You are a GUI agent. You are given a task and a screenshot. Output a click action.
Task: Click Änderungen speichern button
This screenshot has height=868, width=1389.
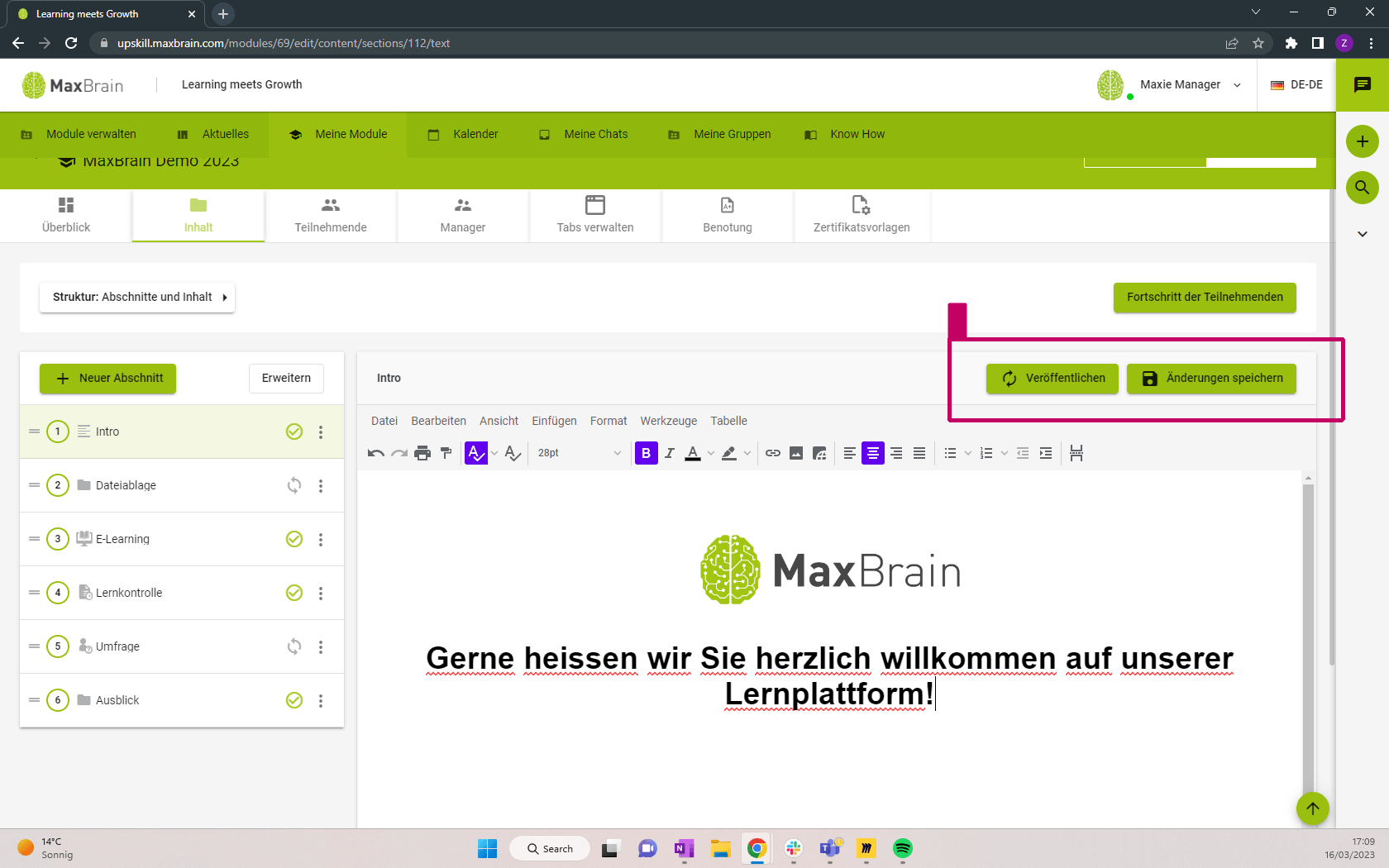1211,379
